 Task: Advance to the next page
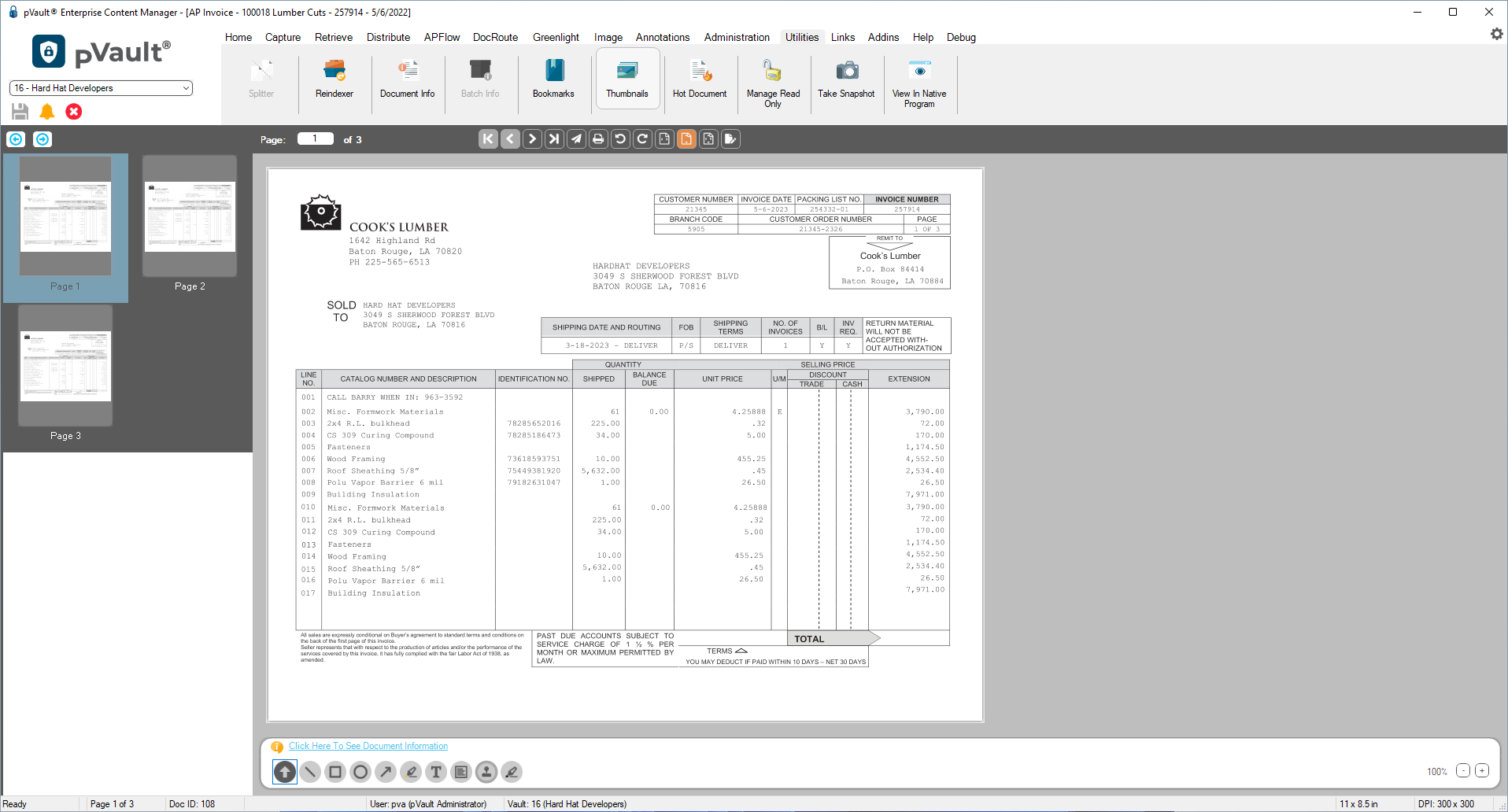coord(532,139)
